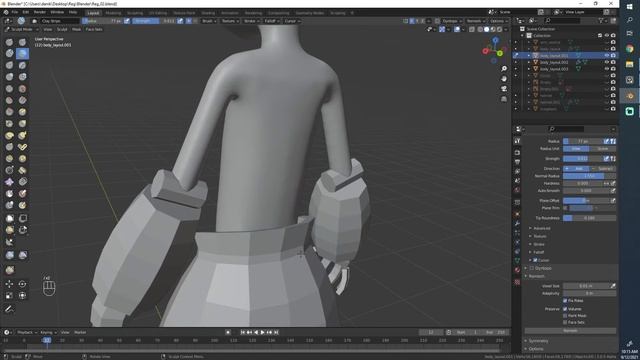
Task: Switch perspective/orthographic view icon
Action: pos(504,99)
